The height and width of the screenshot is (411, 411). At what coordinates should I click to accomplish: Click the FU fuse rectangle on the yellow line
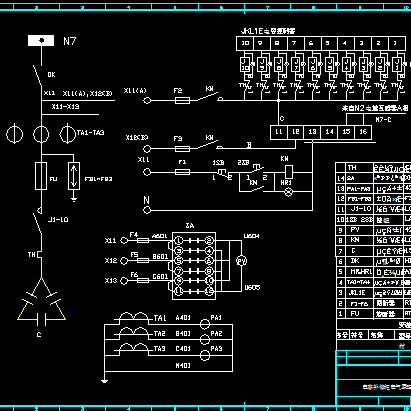tap(41, 176)
